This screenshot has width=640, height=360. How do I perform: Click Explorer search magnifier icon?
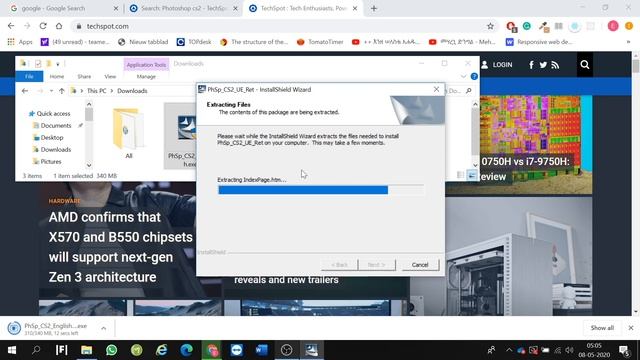coord(469,91)
